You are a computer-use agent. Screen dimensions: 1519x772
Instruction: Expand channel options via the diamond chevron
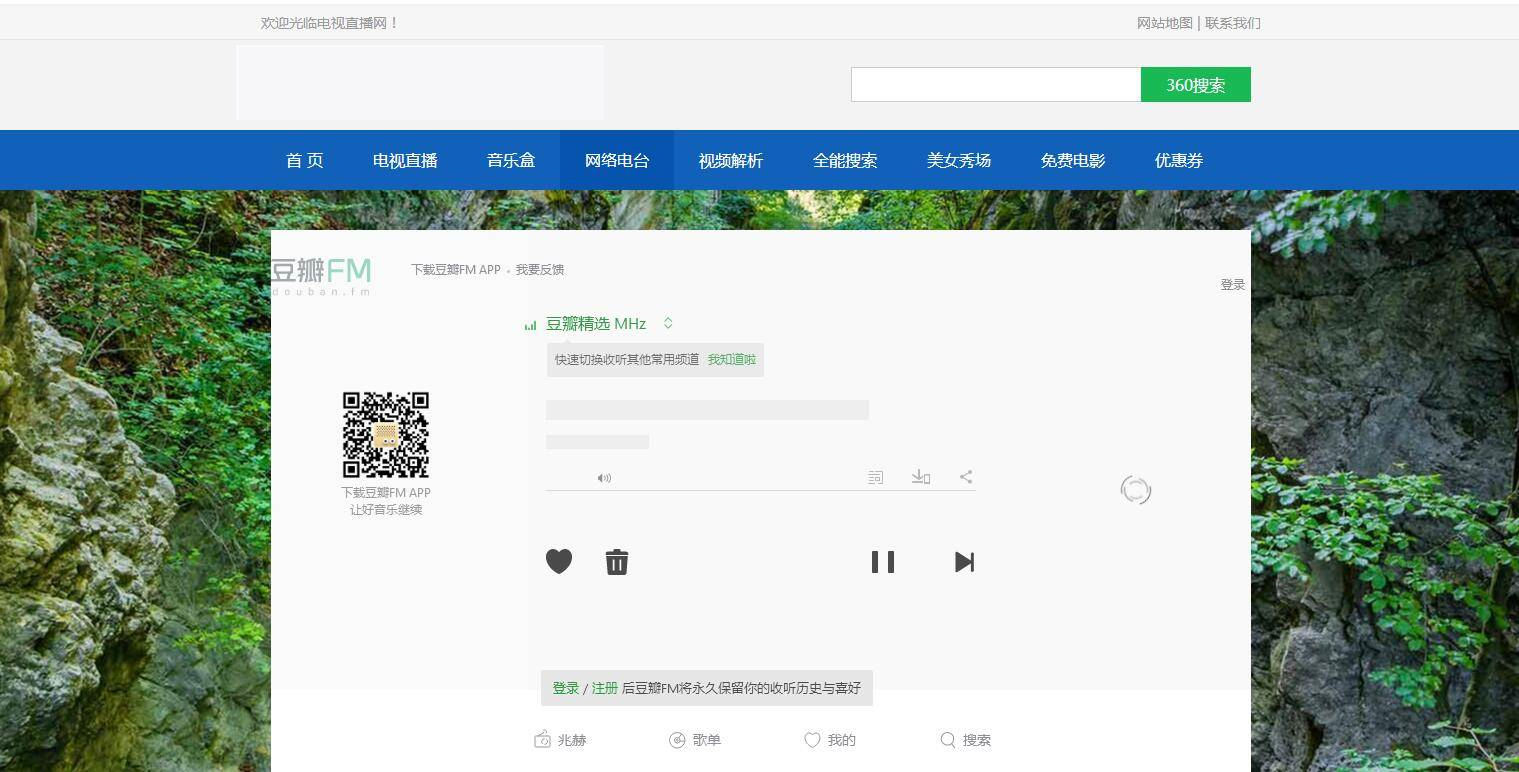pos(667,323)
